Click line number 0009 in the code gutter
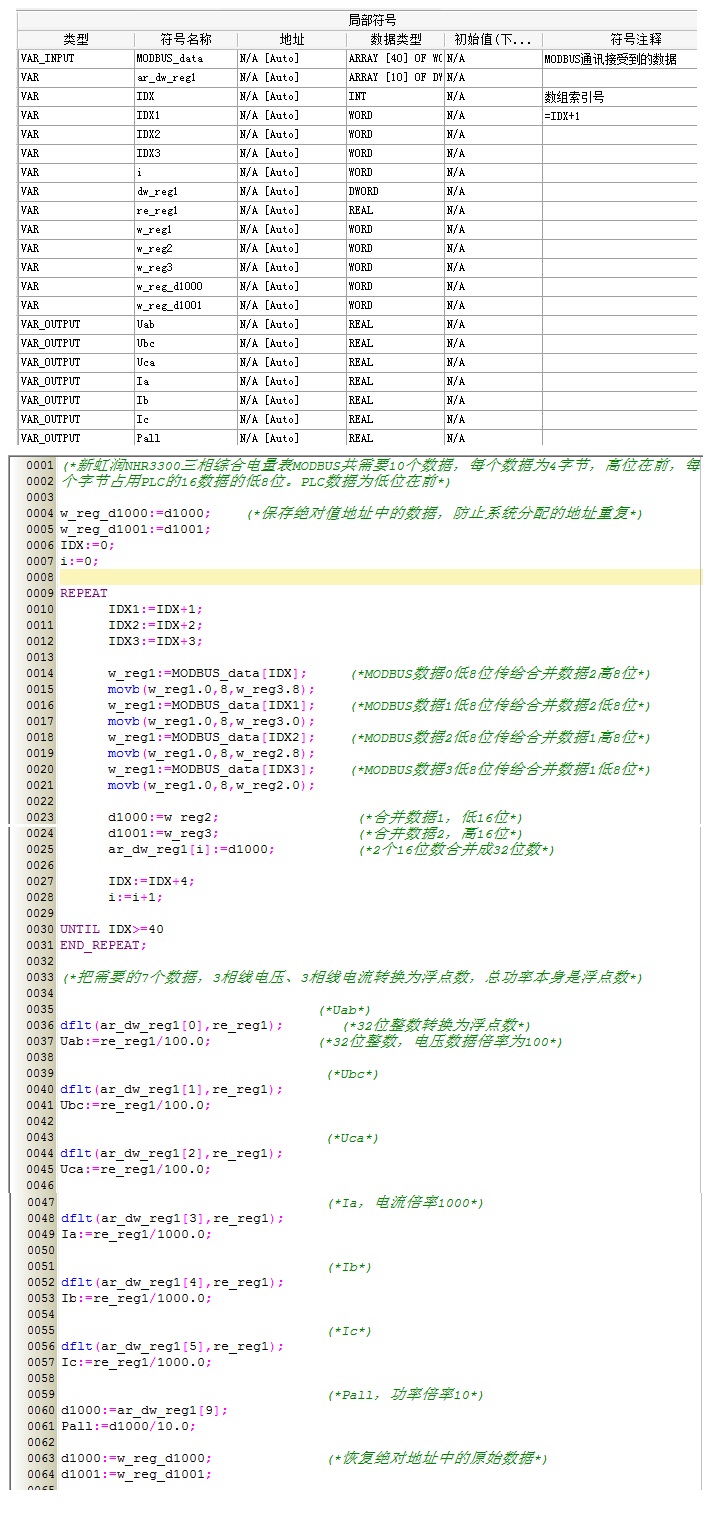Image resolution: width=720 pixels, height=1520 pixels. click(40, 594)
